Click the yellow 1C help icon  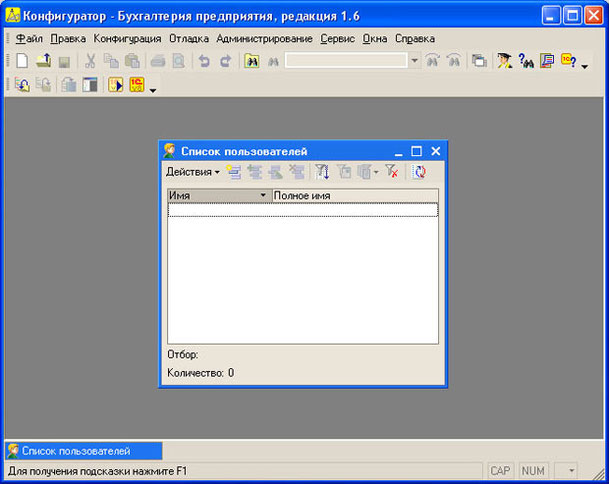pos(568,61)
